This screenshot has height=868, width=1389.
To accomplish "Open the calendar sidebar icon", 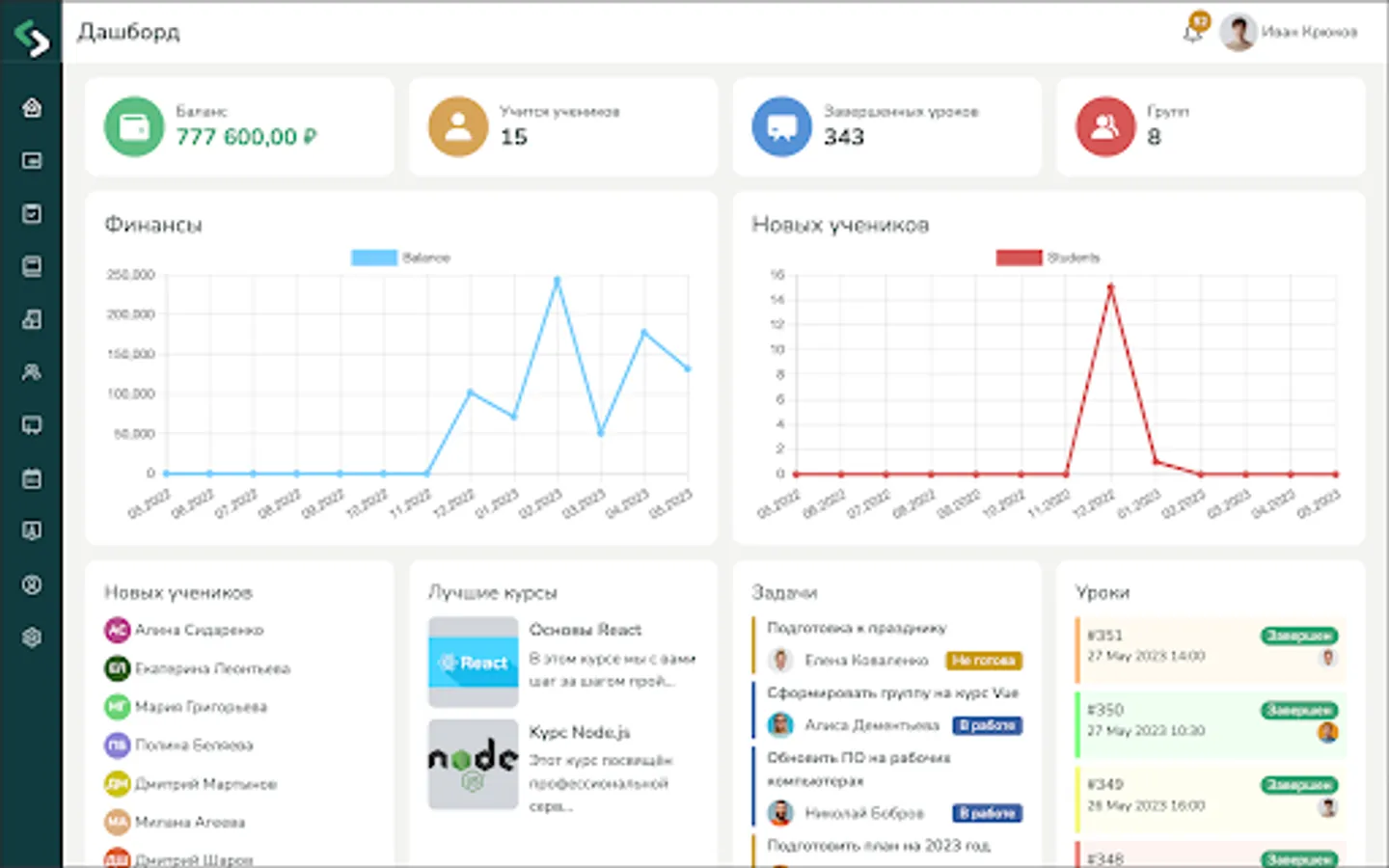I will [x=32, y=478].
